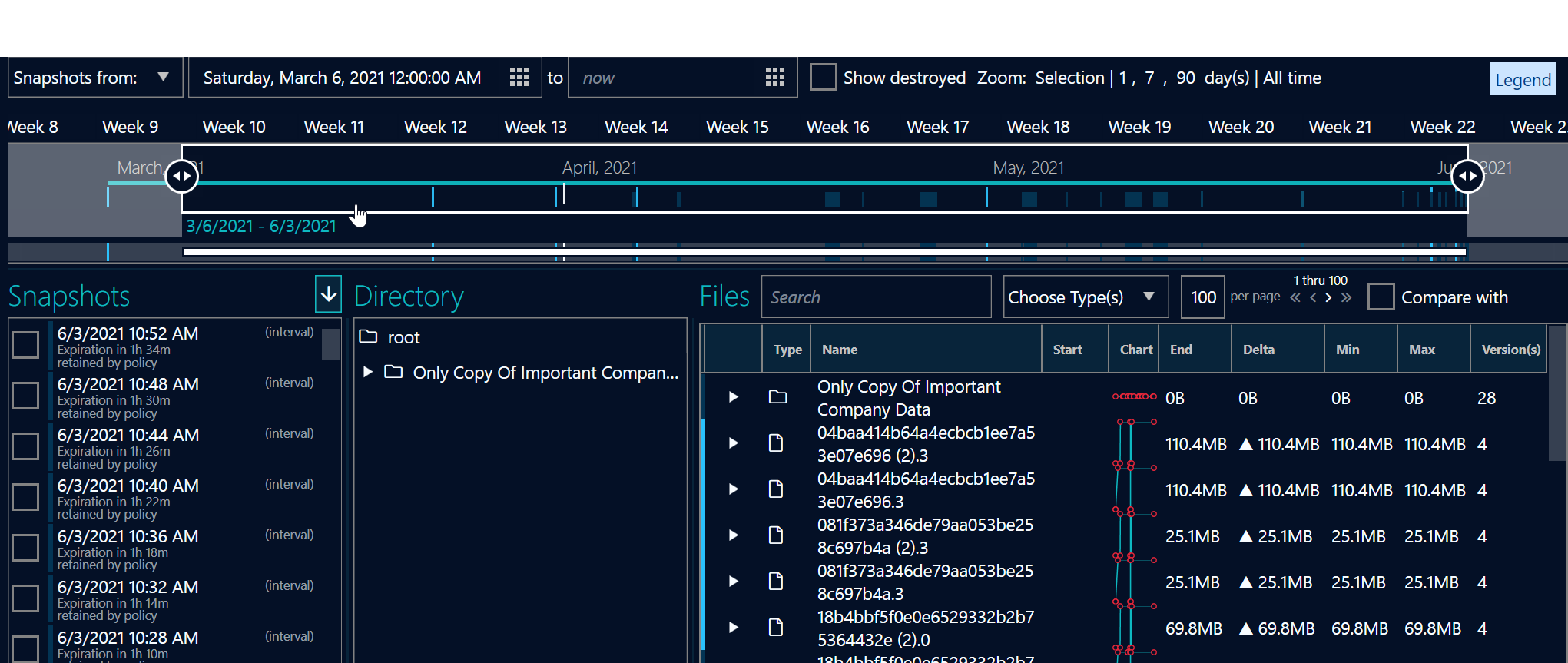Viewport: 1568px width, 663px height.
Task: Click the Snapshots download arrow icon
Action: (x=328, y=294)
